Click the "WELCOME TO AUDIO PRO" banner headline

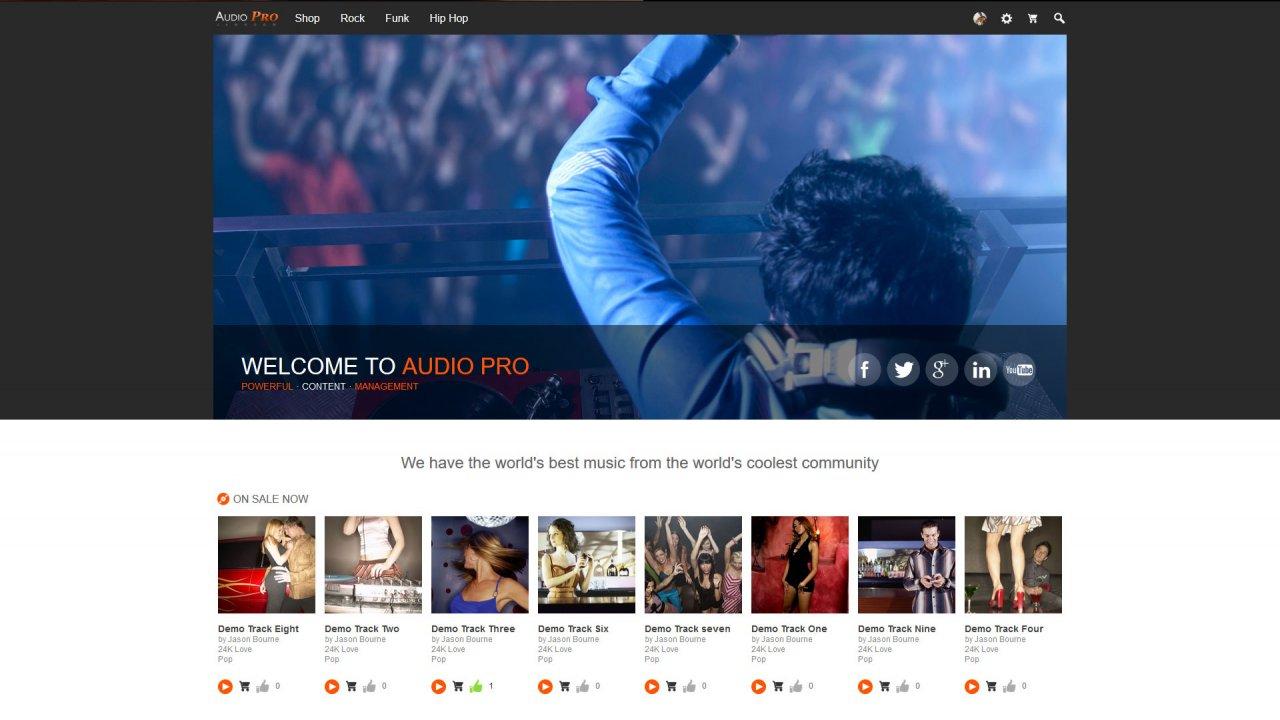[x=385, y=366]
